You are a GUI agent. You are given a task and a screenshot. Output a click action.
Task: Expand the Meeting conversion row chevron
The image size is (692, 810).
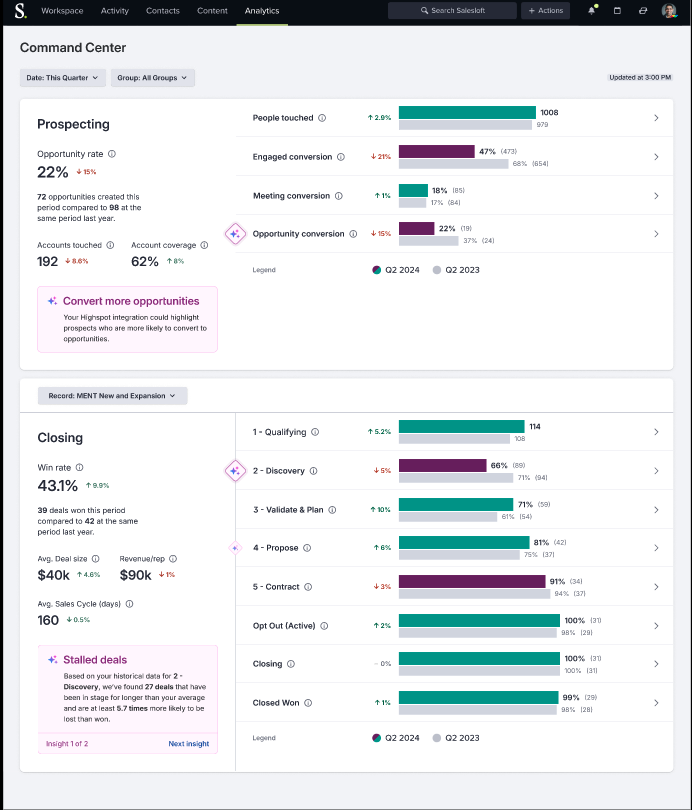(x=656, y=196)
